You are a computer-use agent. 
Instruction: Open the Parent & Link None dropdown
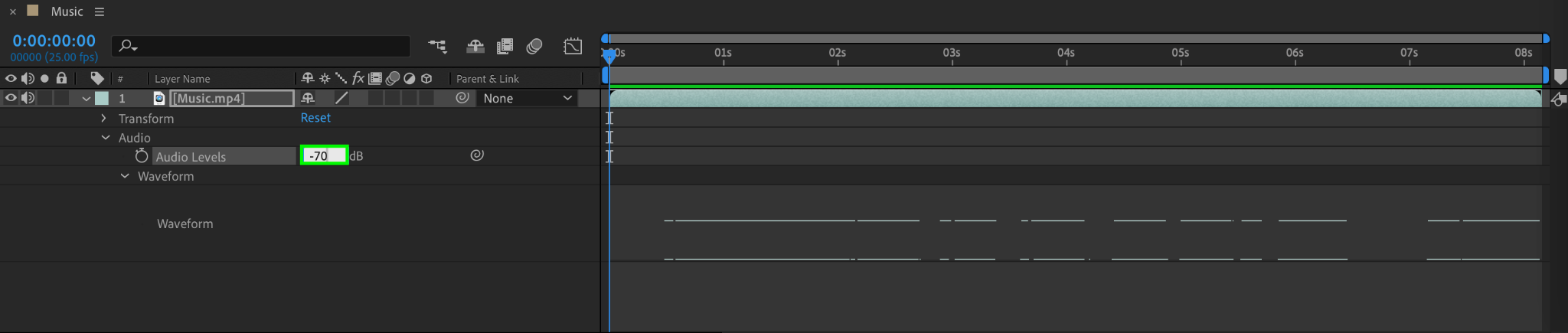click(527, 98)
